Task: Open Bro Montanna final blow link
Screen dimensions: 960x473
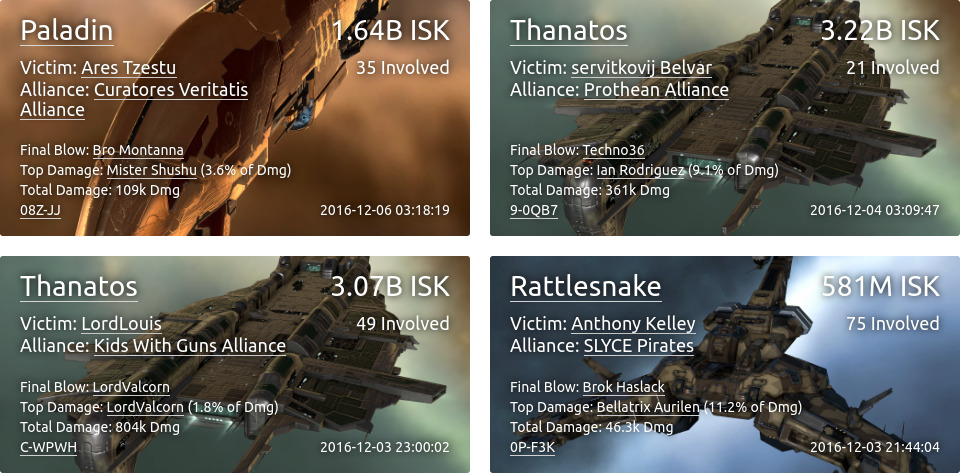Action: tap(138, 150)
